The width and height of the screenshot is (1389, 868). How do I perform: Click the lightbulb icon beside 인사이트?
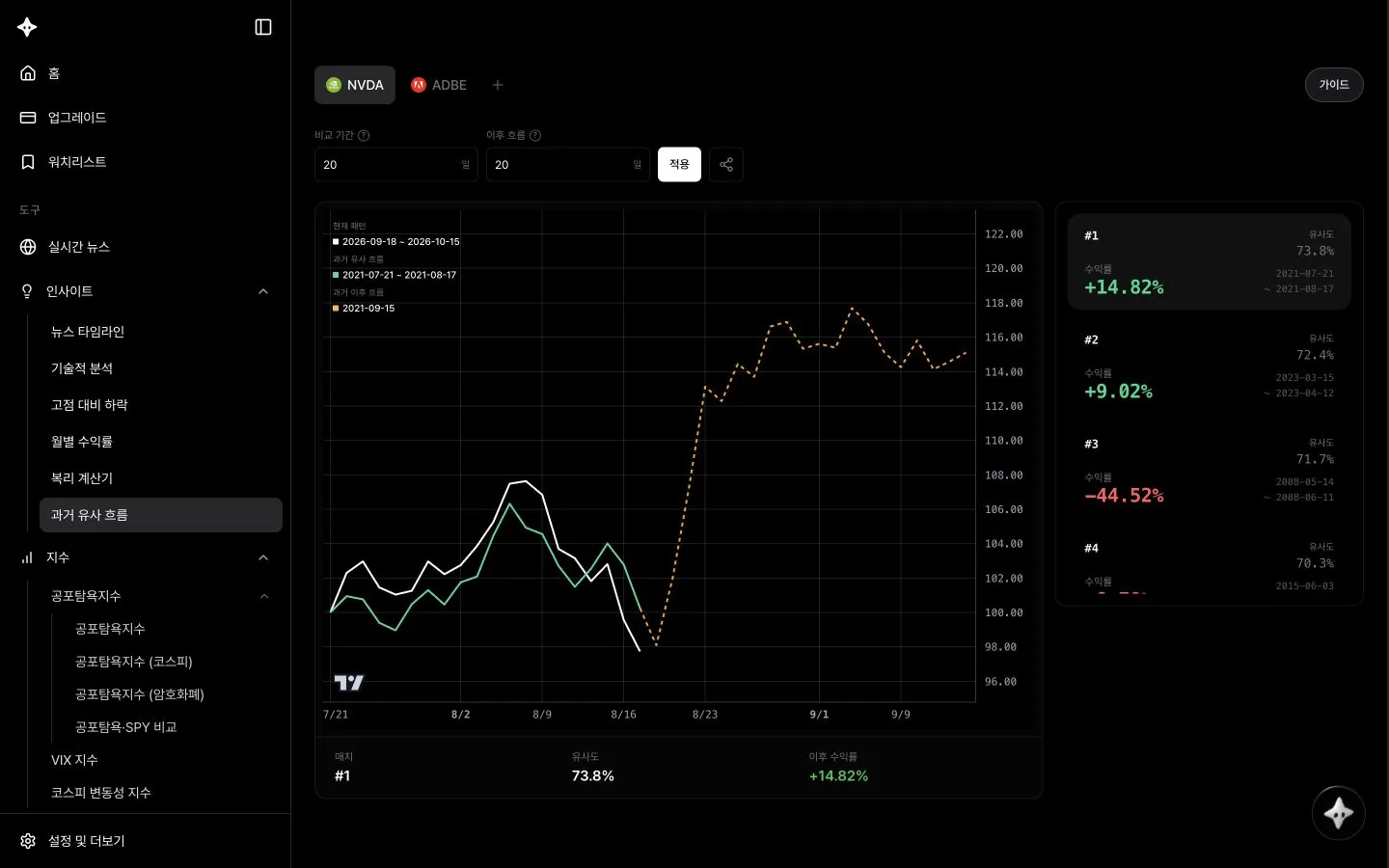pos(27,291)
